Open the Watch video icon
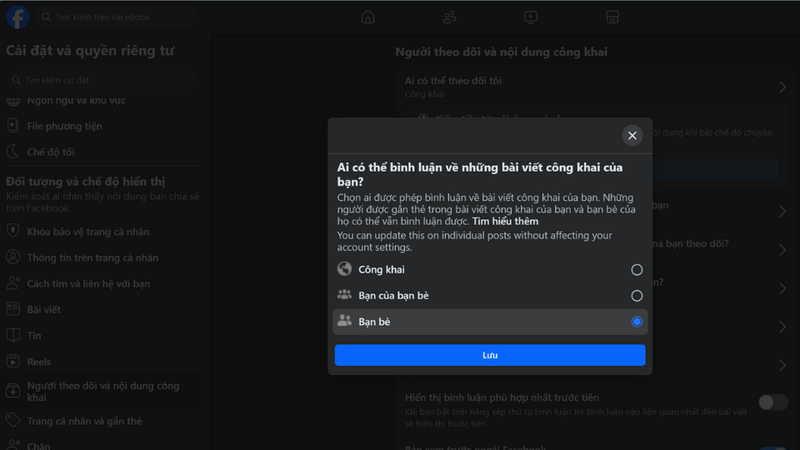 531,17
